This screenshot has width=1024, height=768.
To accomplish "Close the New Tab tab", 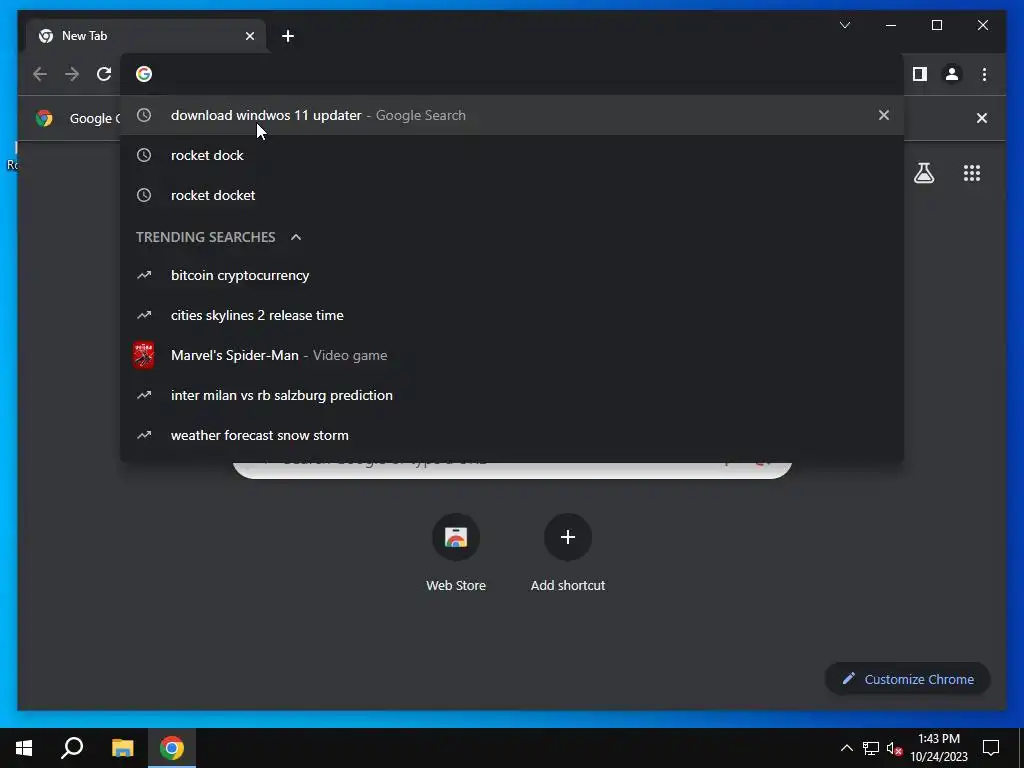I will click(249, 36).
